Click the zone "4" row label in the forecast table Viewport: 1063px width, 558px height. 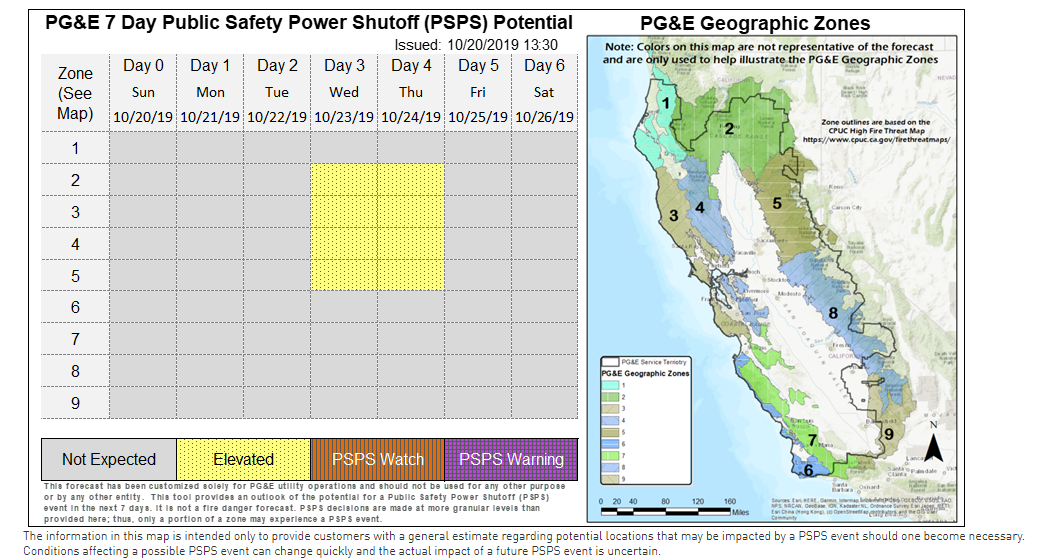coord(75,243)
